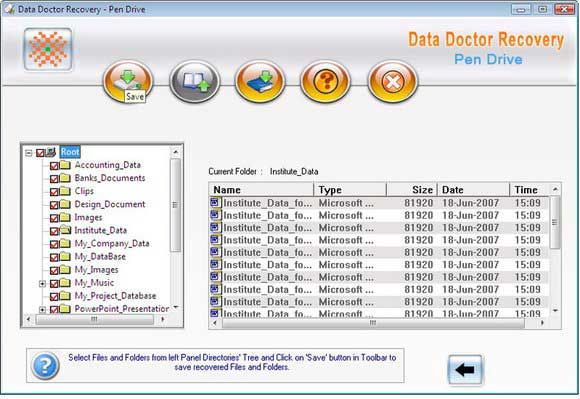Image resolution: width=580 pixels, height=399 pixels.
Task: Toggle the My_DataBase folder checkbox
Action: (54, 257)
